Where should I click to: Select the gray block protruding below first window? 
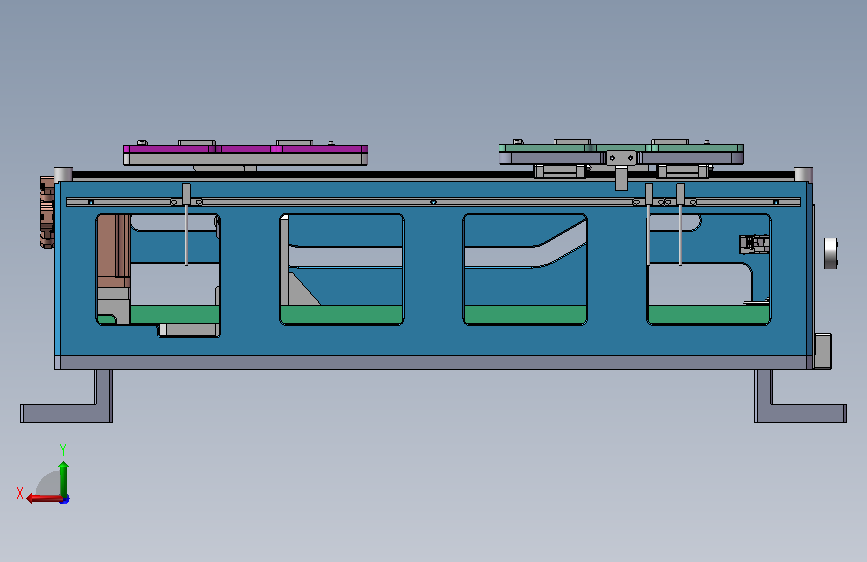[190, 330]
